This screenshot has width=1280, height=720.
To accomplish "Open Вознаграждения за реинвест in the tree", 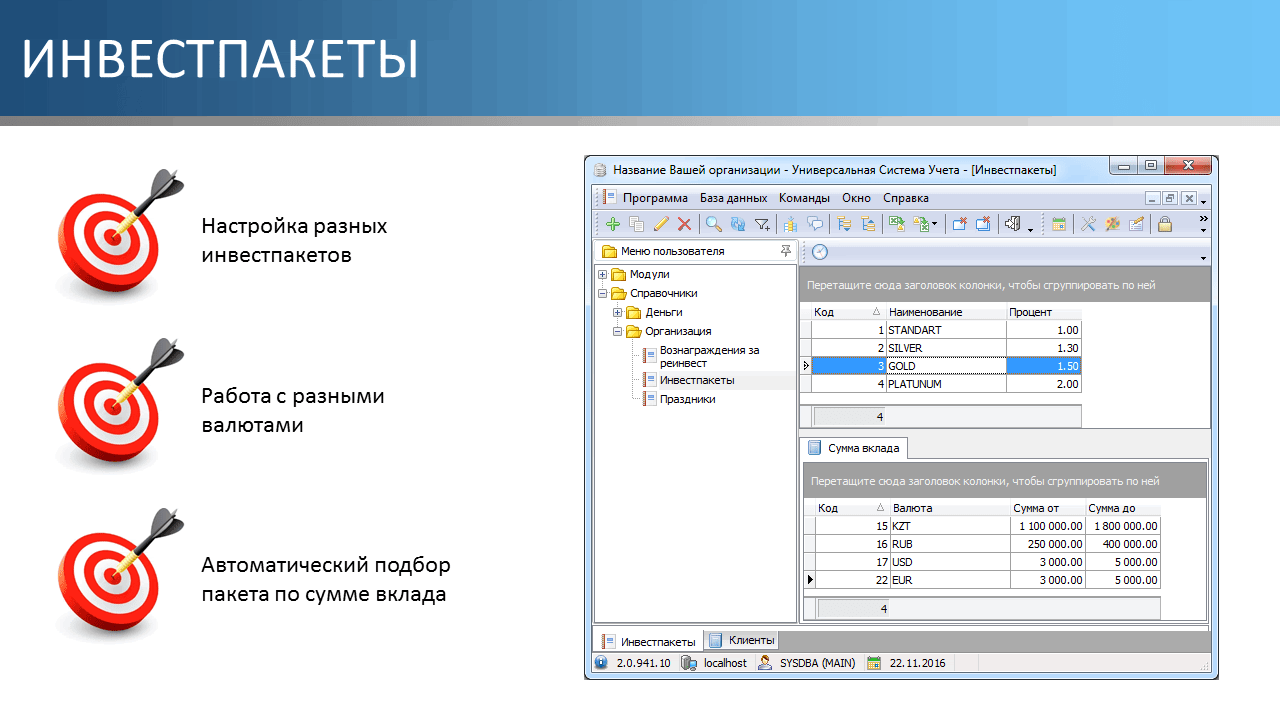I will 709,356.
